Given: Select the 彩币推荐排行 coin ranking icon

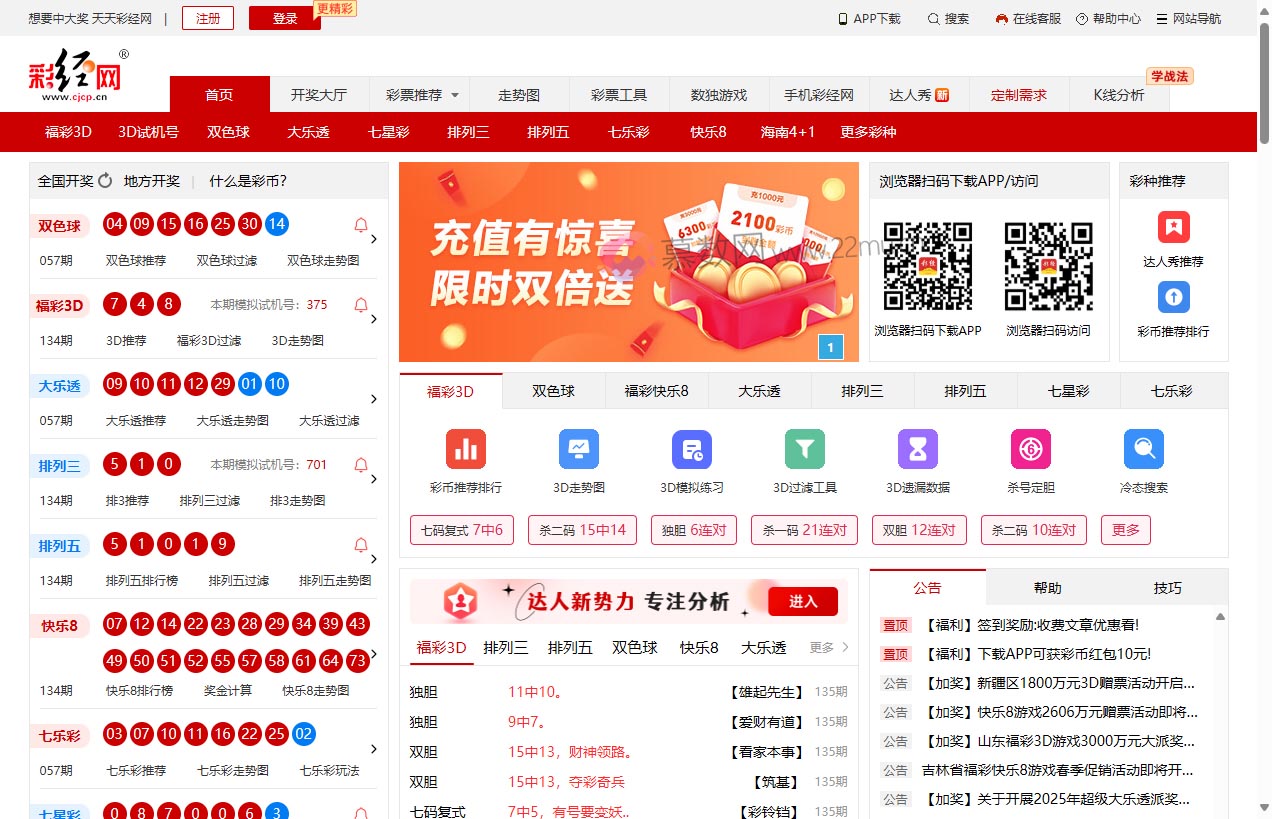Looking at the screenshot, I should [x=465, y=449].
